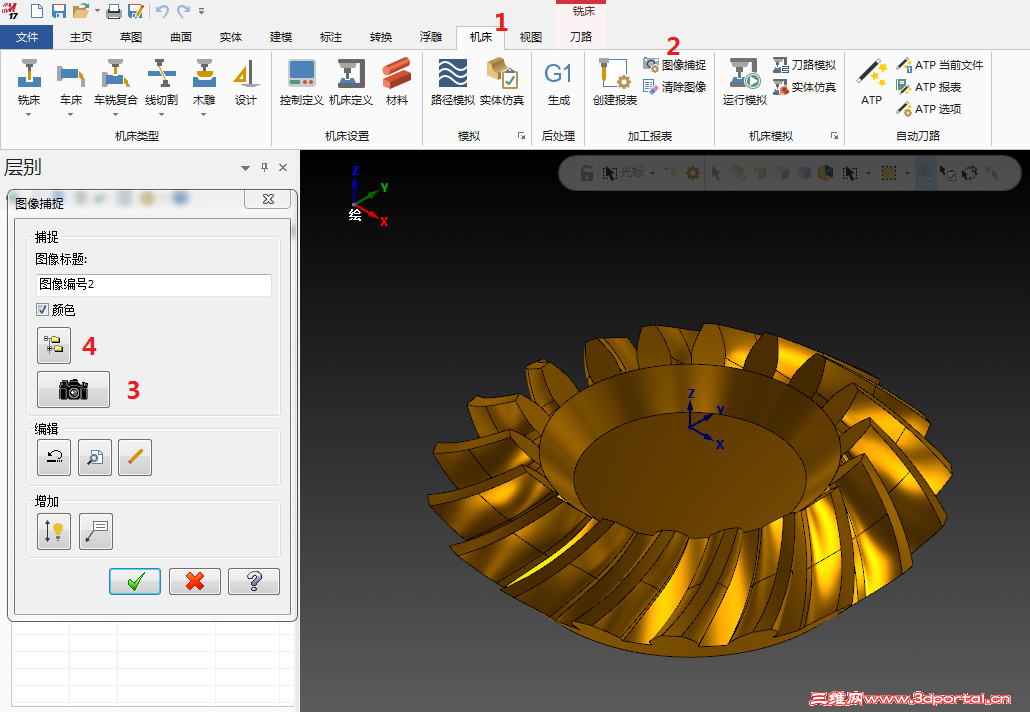Click the ATP wand icon
This screenshot has width=1030, height=712.
pos(872,82)
